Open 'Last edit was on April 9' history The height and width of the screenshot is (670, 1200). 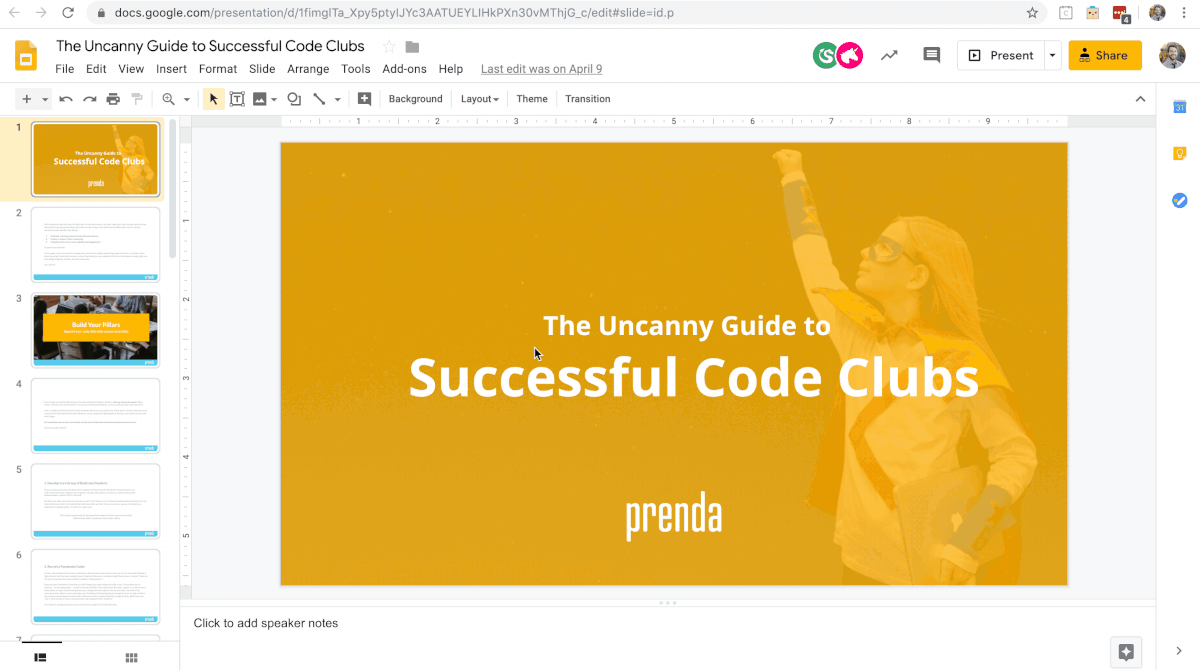[541, 69]
